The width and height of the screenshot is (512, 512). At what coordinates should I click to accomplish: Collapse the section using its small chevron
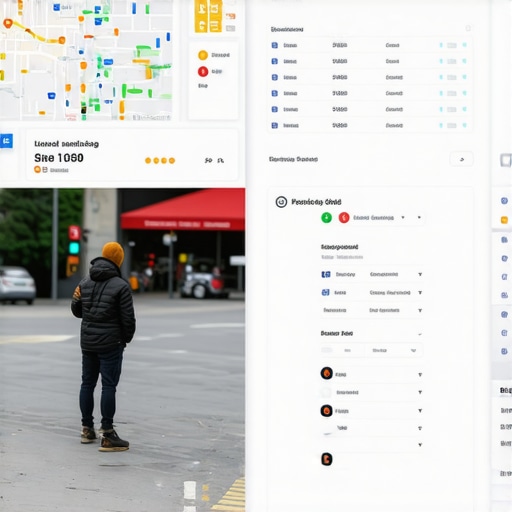pos(420,334)
